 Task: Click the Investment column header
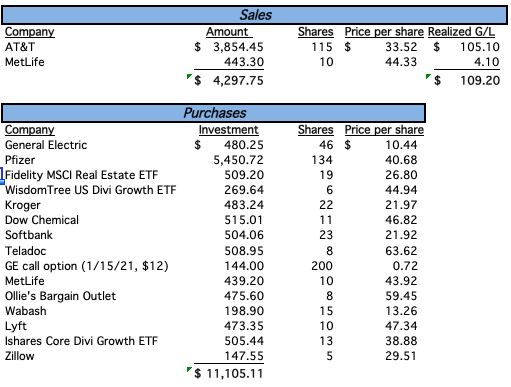(229, 130)
